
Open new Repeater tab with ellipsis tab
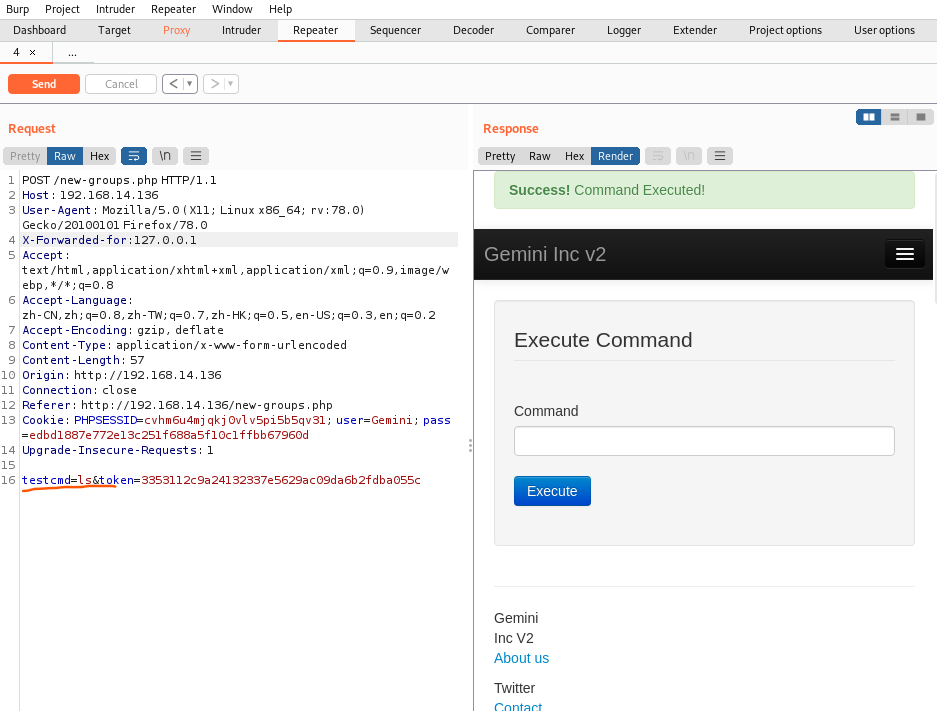(x=72, y=52)
